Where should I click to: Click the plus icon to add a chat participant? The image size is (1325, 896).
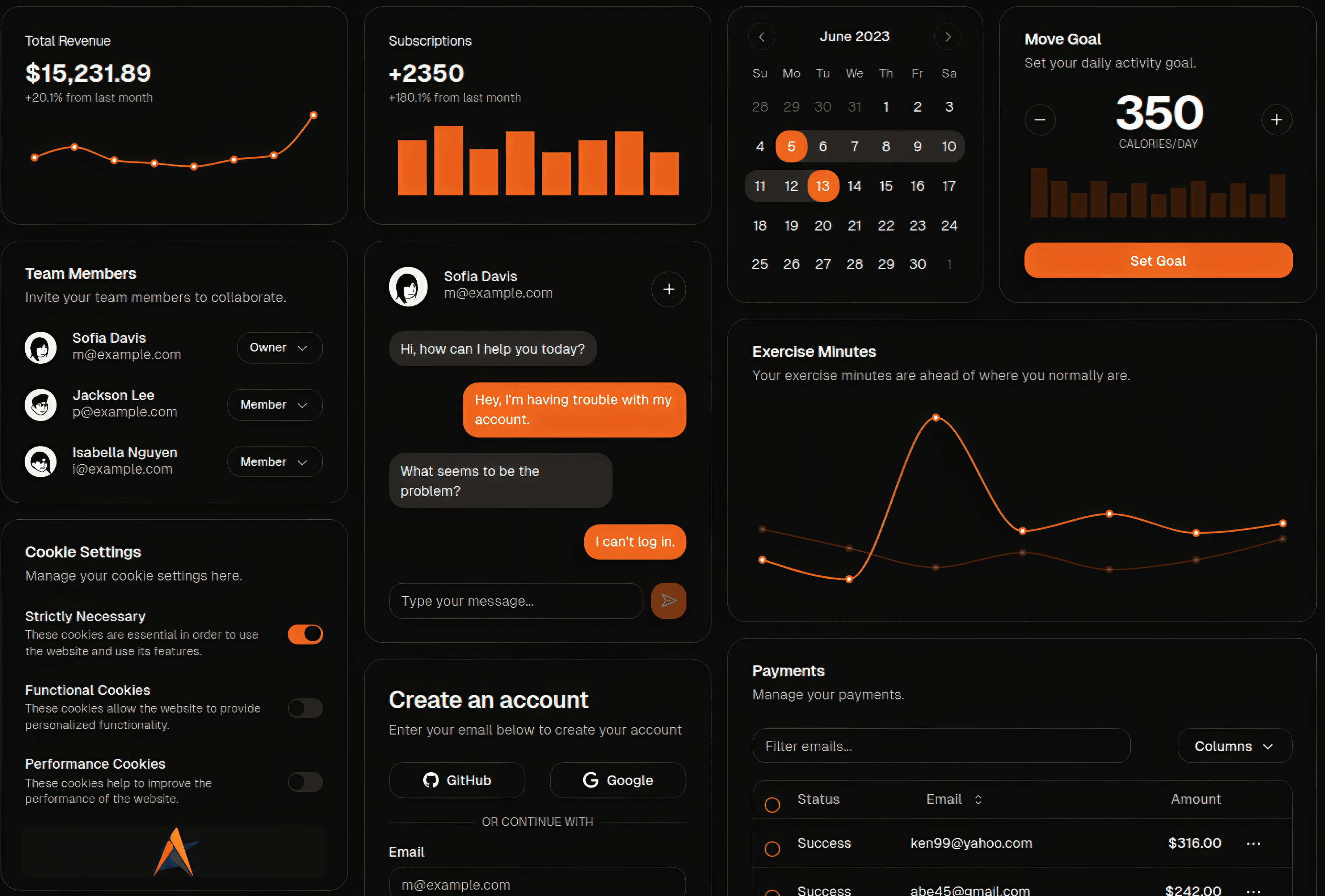(x=668, y=289)
